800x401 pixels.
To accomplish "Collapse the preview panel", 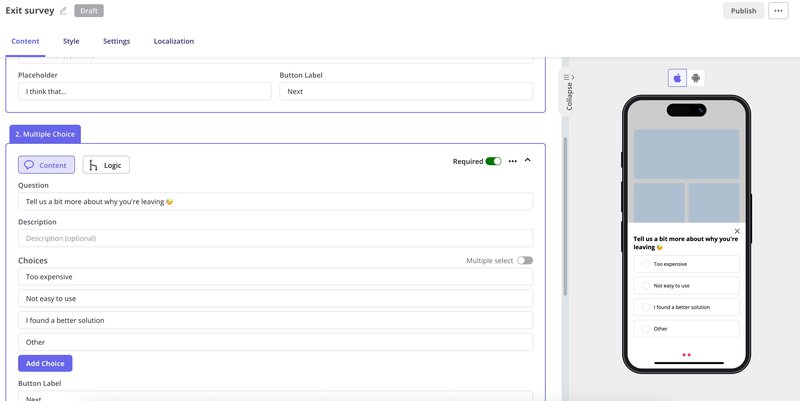I will pos(569,92).
